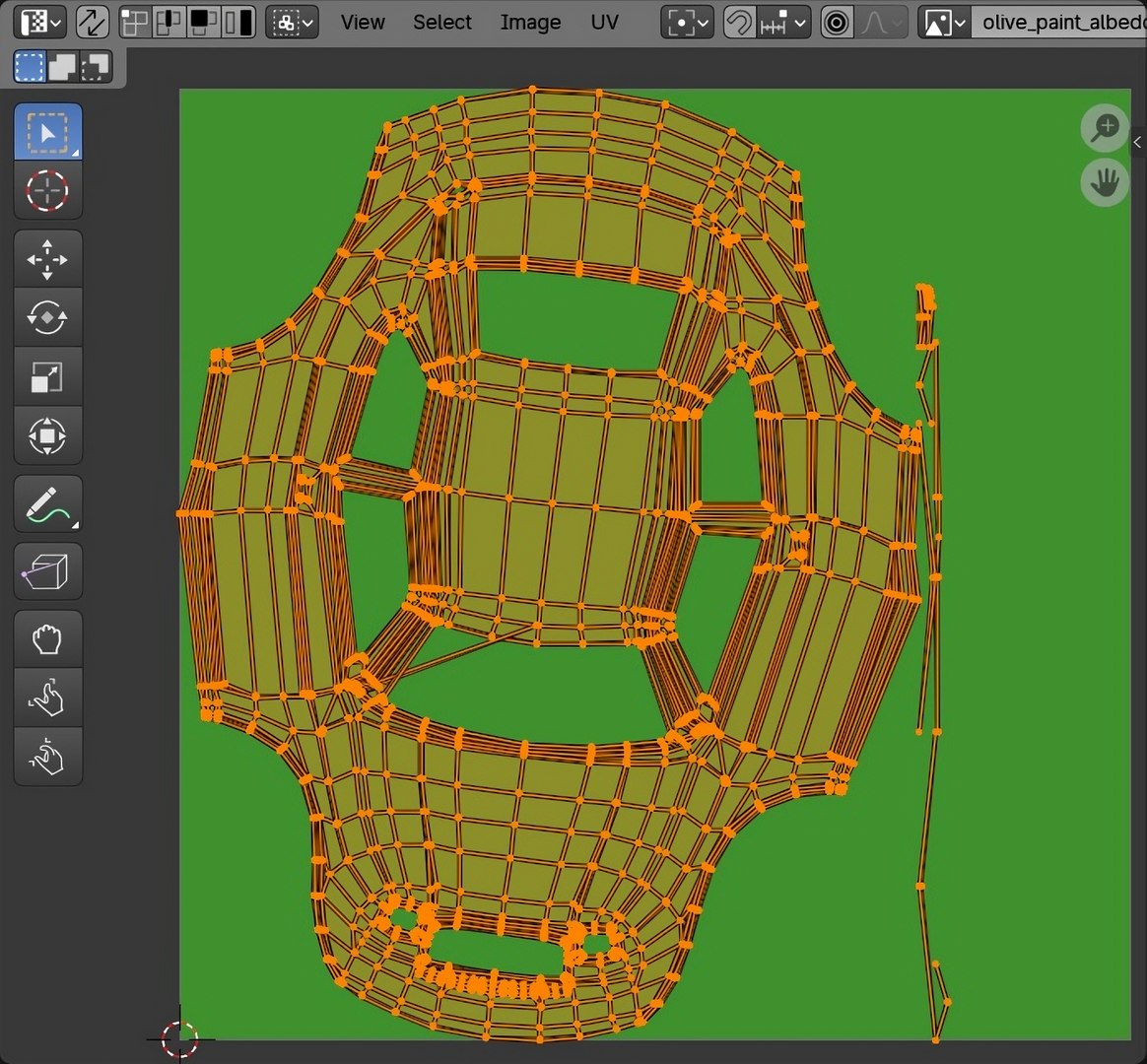Select the Grab sculpt tool

(x=47, y=639)
